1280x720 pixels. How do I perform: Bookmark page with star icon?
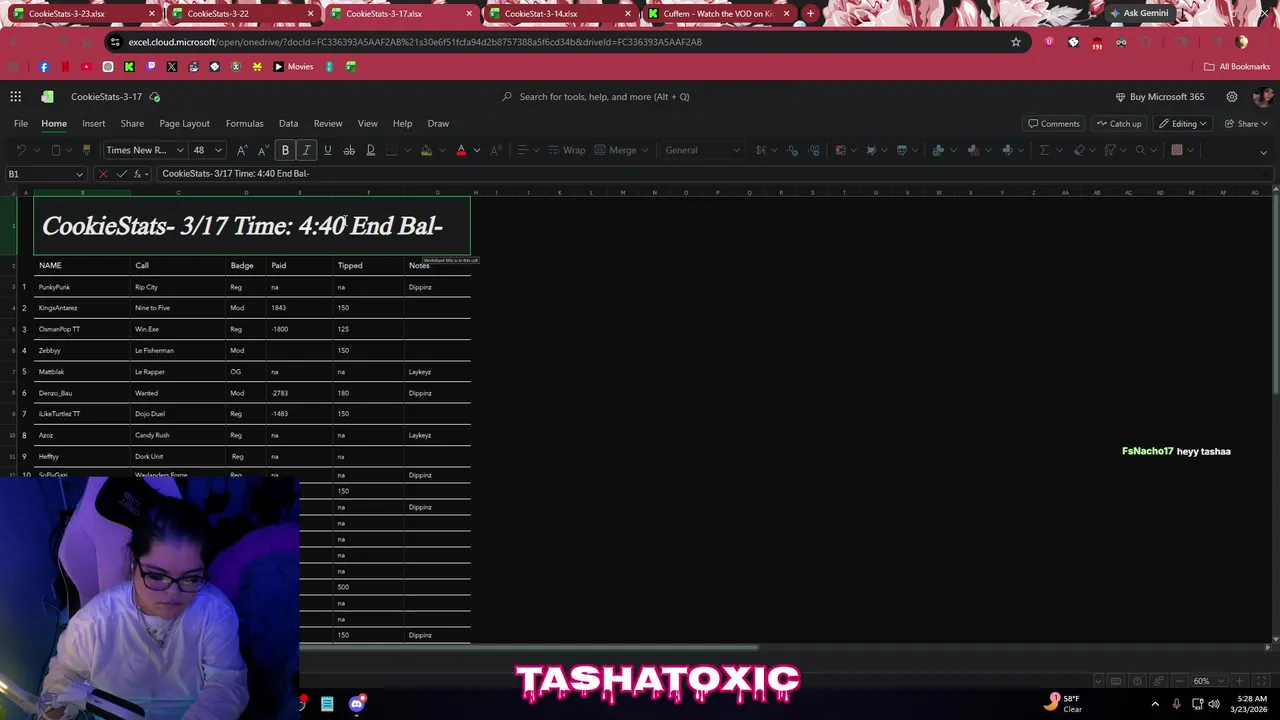pos(1016,42)
